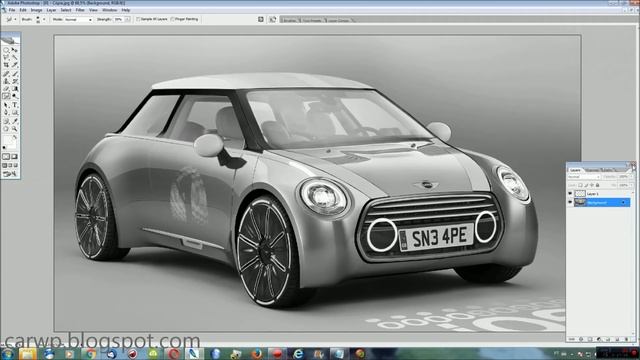Click the create new layer button
The width and height of the screenshot is (640, 360).
[x=617, y=339]
